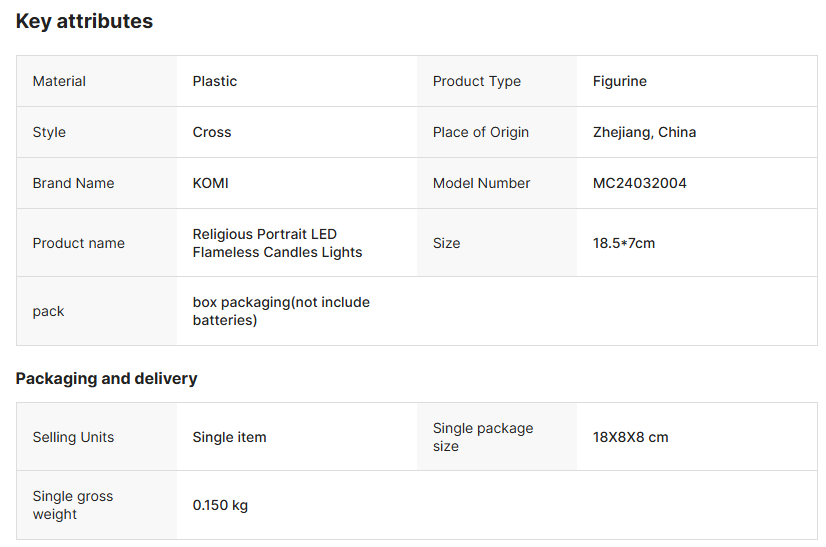
Task: Select the 18X8X8 cm package size
Action: [630, 437]
